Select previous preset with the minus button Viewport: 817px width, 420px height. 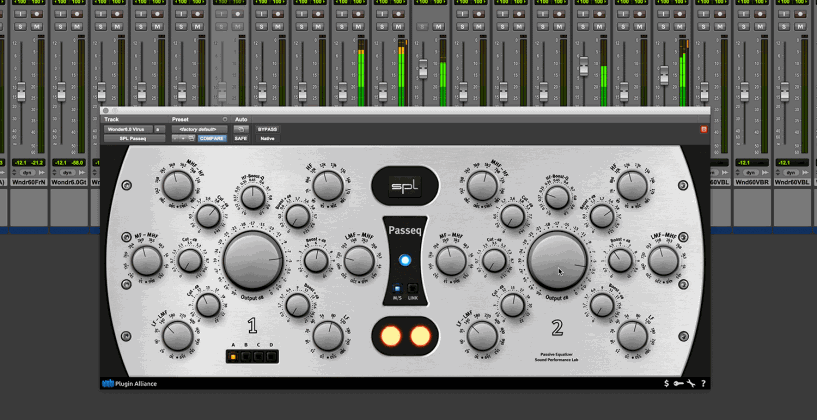point(176,138)
